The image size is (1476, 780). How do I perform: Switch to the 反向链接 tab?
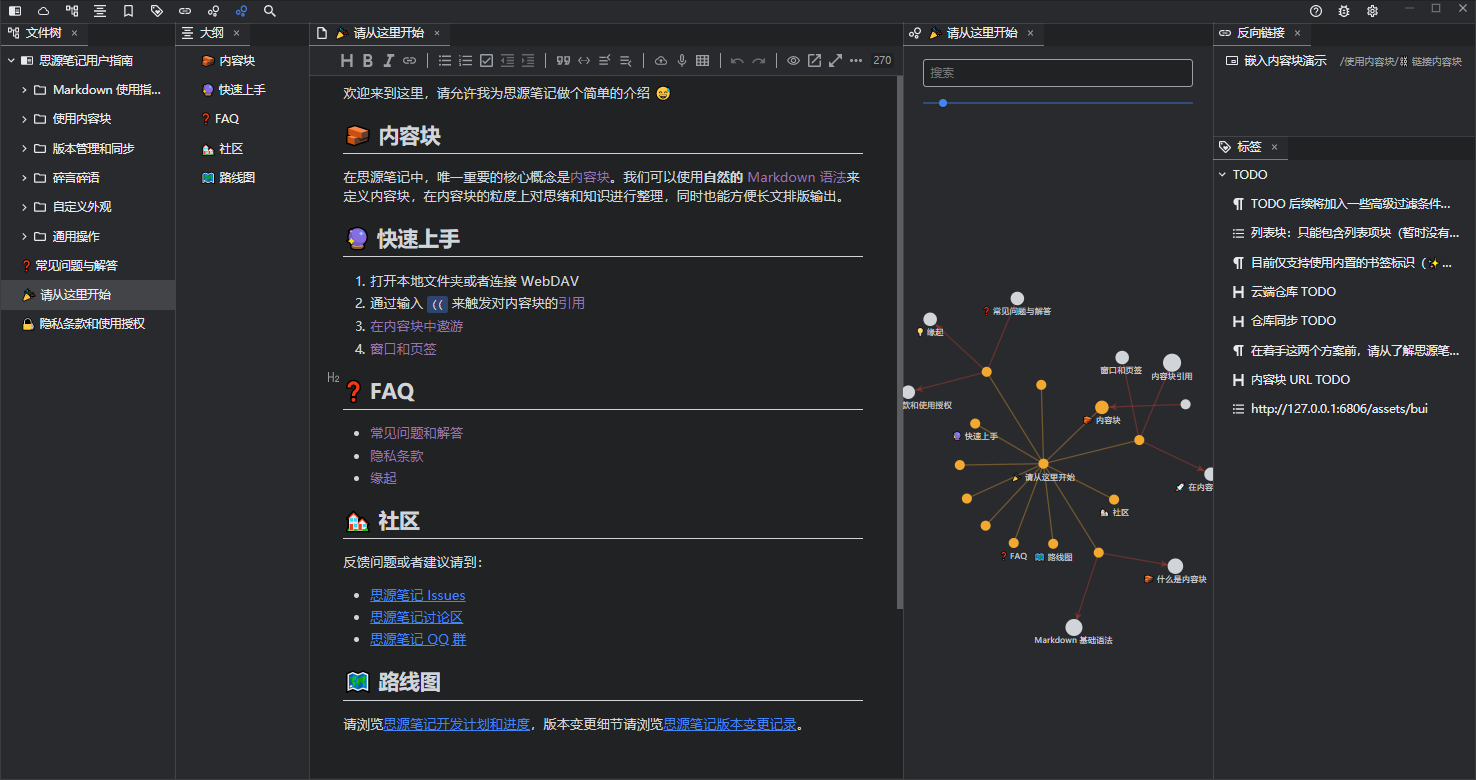click(x=1260, y=33)
